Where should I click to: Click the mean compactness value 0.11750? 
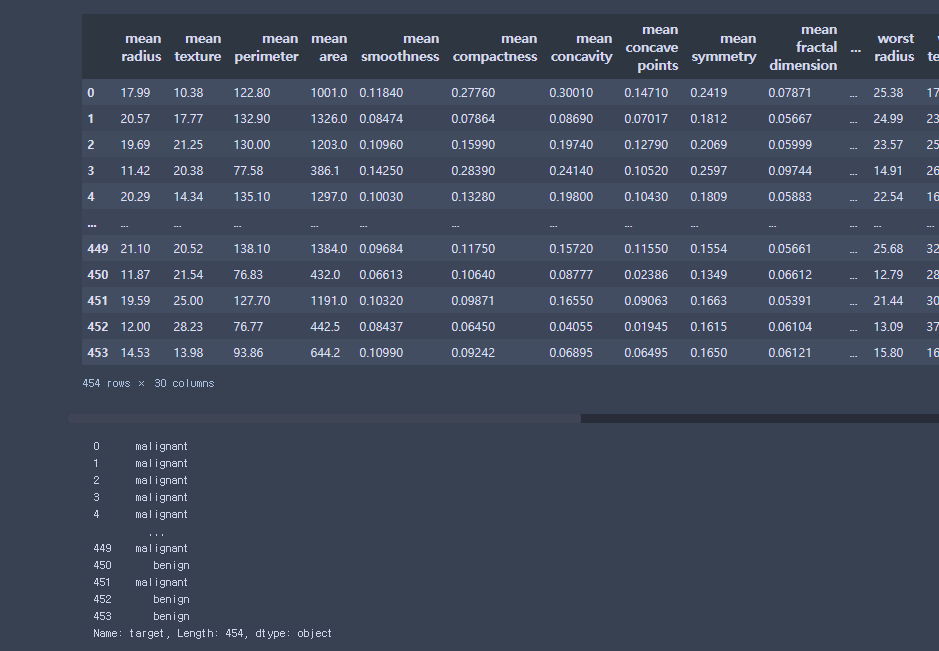point(473,249)
